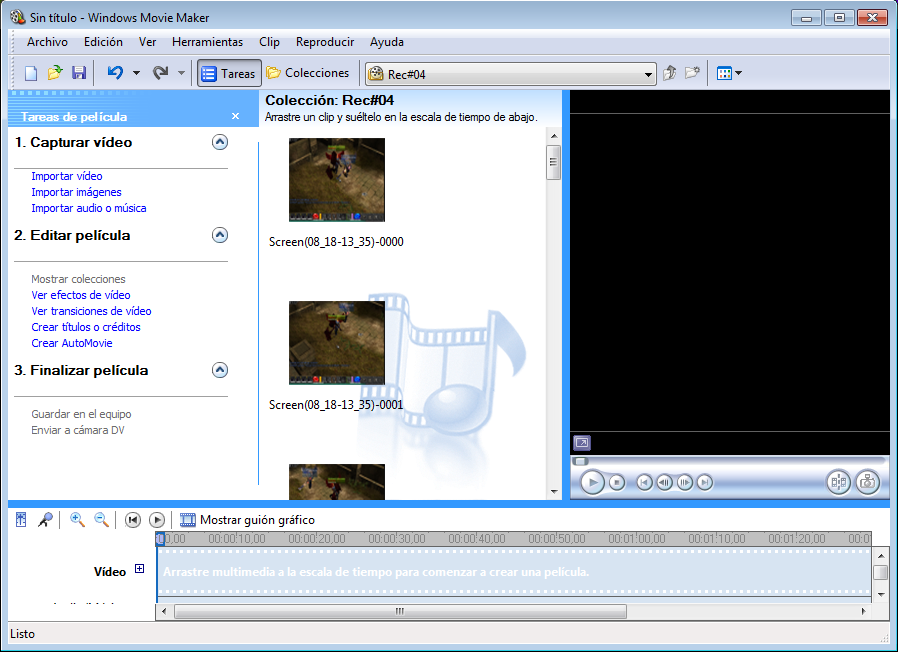Click the timeline ruler at 00:00:30,00
This screenshot has height=652, width=898.
pyautogui.click(x=397, y=539)
